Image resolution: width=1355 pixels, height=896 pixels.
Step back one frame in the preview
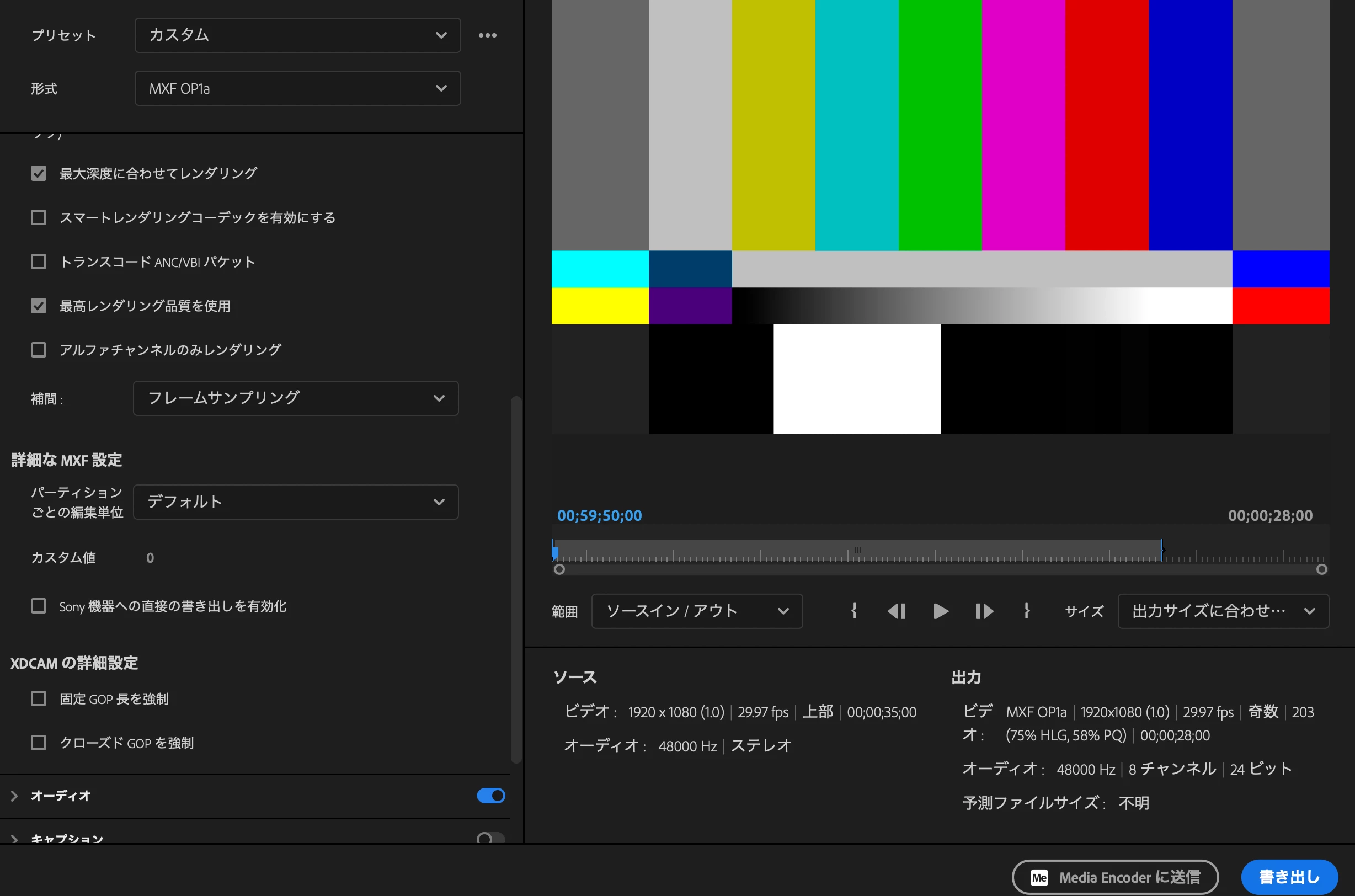pyautogui.click(x=897, y=611)
